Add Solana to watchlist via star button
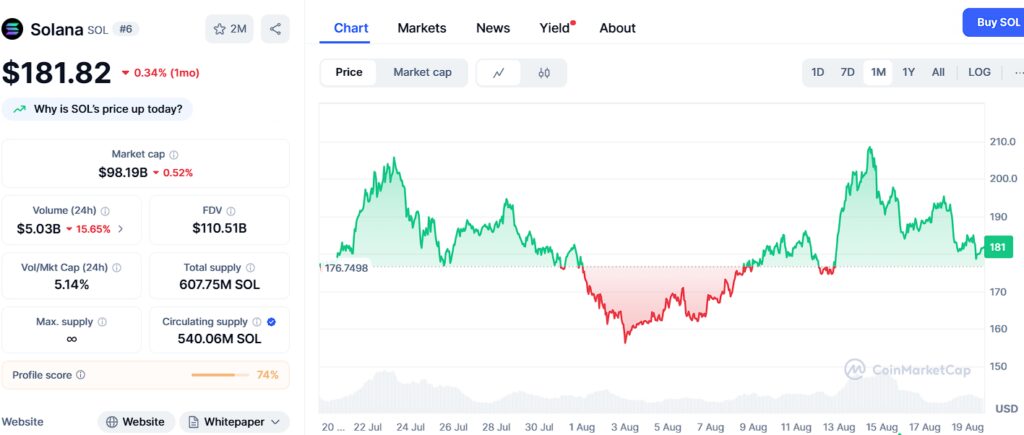The width and height of the screenshot is (1024, 435). [229, 29]
